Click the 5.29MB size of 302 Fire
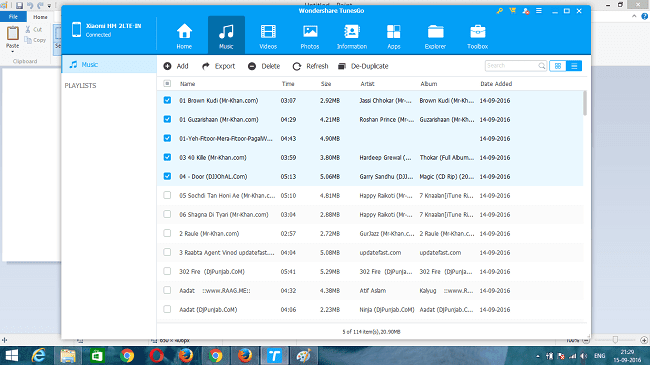Image resolution: width=650 pixels, height=365 pixels. tap(330, 272)
